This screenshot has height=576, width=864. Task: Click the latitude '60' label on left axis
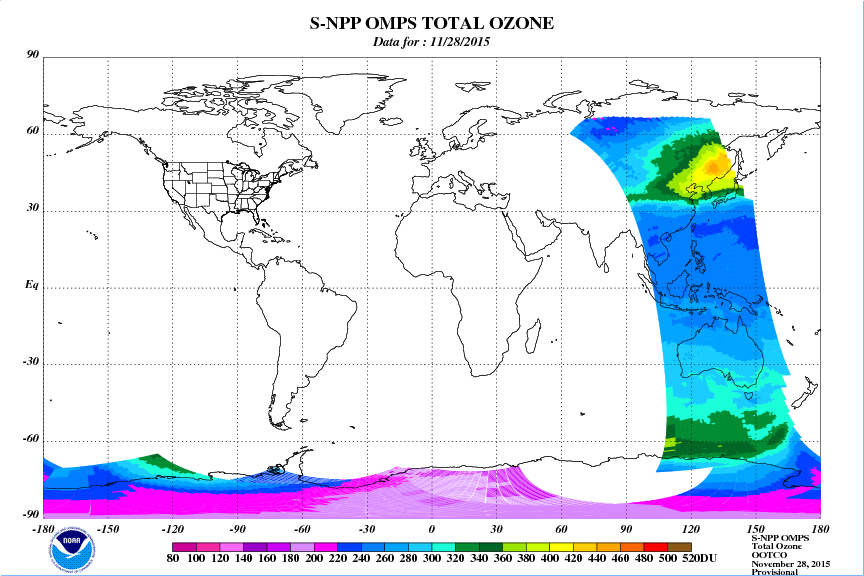point(33,131)
